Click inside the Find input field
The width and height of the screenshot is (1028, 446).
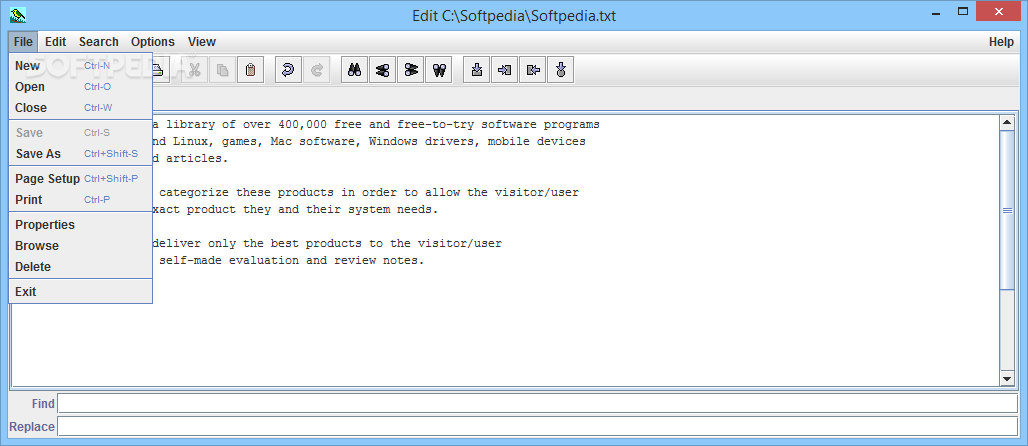pos(538,403)
